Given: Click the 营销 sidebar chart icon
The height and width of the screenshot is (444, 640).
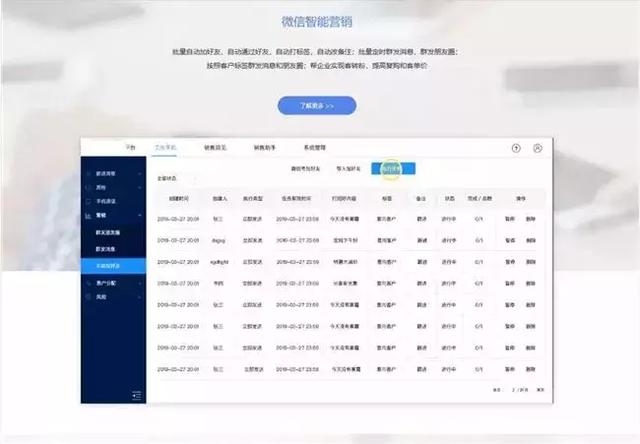Looking at the screenshot, I should tap(88, 215).
